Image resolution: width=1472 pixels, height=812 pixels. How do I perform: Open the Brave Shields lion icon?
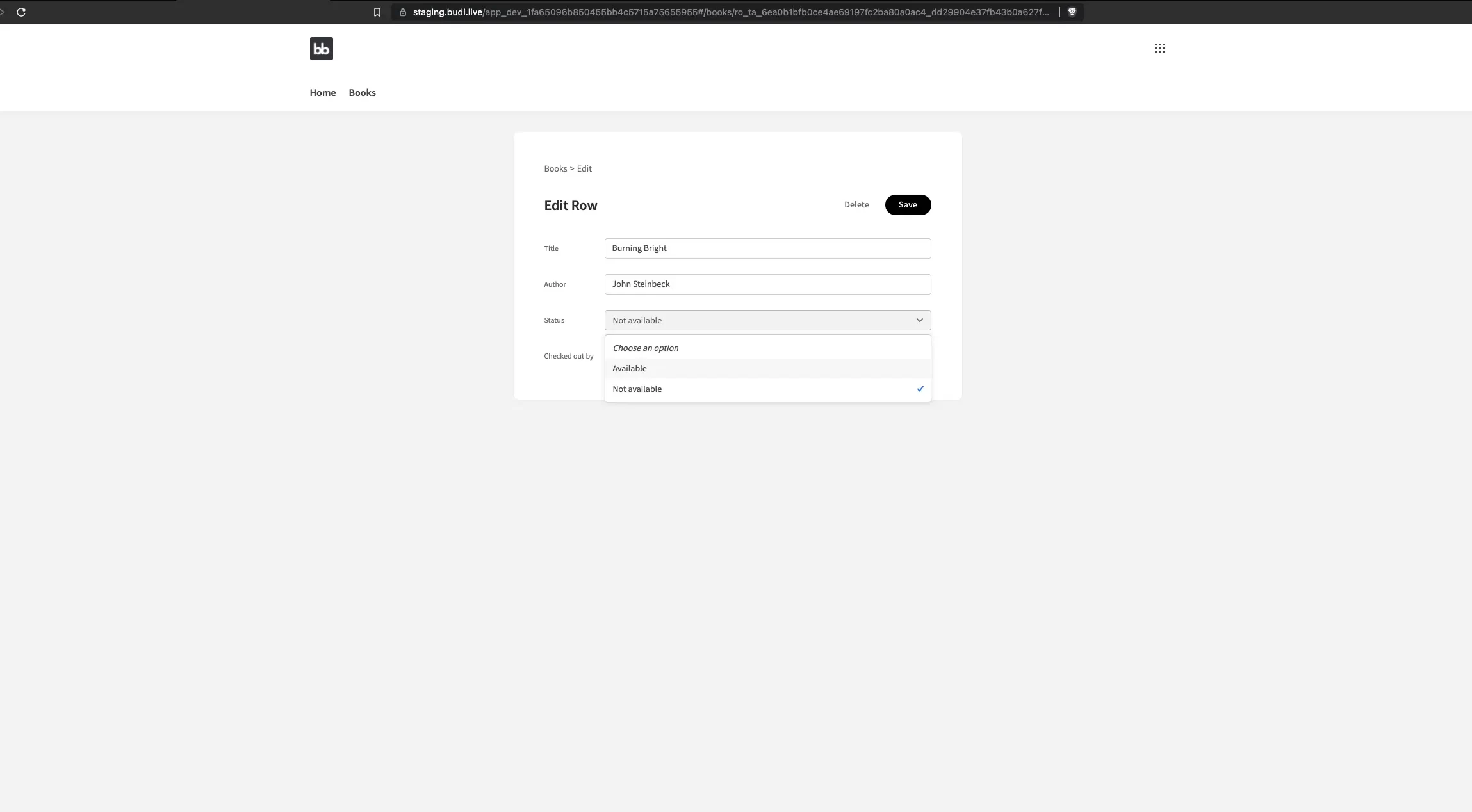click(x=1072, y=12)
